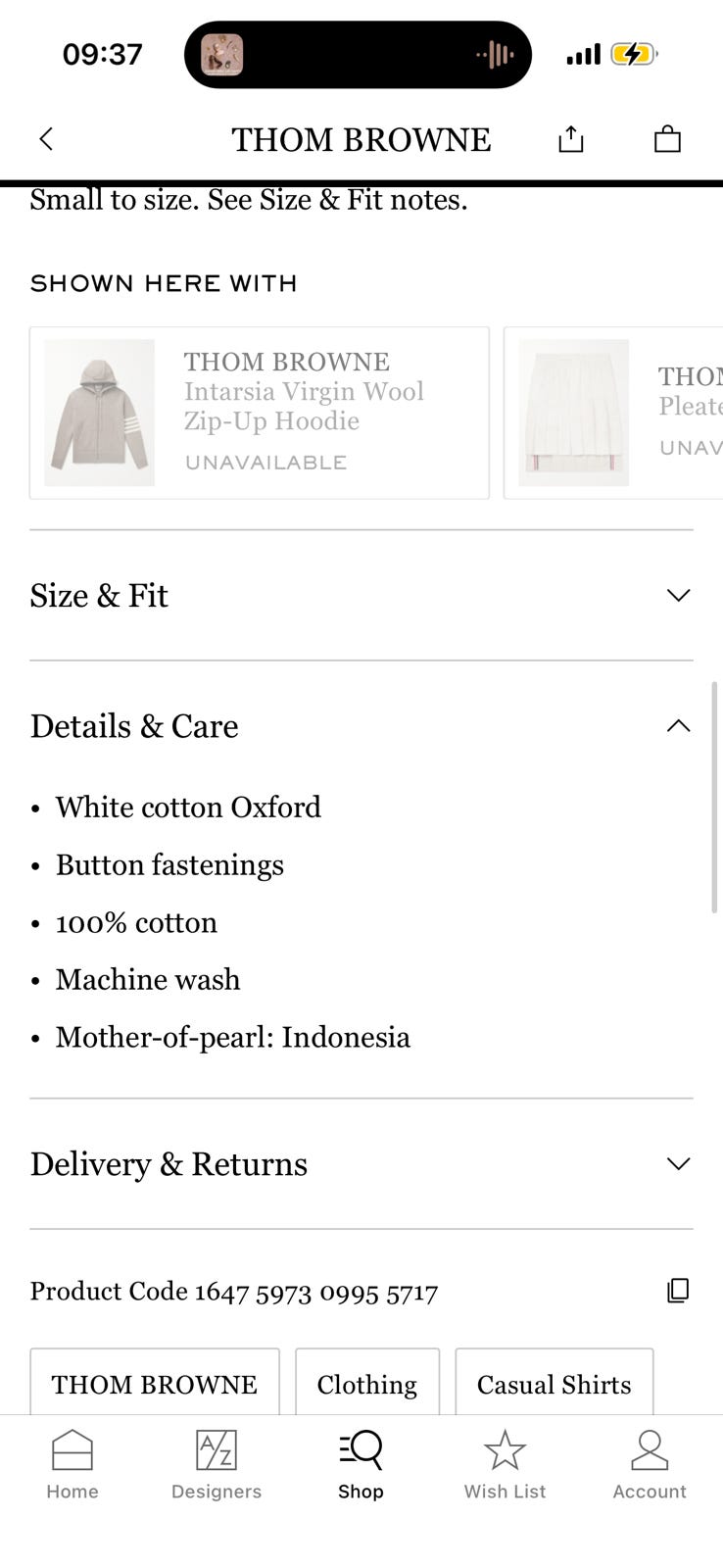
Task: Tap the audio waveform in Dynamic Island
Action: point(496,55)
